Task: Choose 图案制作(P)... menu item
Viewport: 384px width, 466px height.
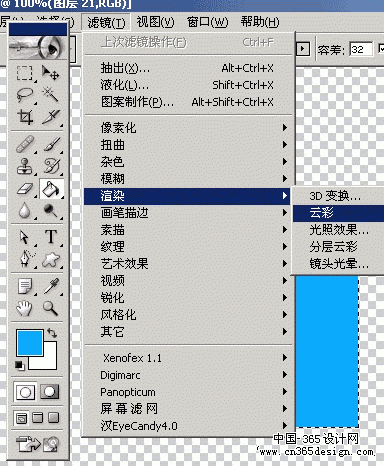Action: click(x=187, y=102)
